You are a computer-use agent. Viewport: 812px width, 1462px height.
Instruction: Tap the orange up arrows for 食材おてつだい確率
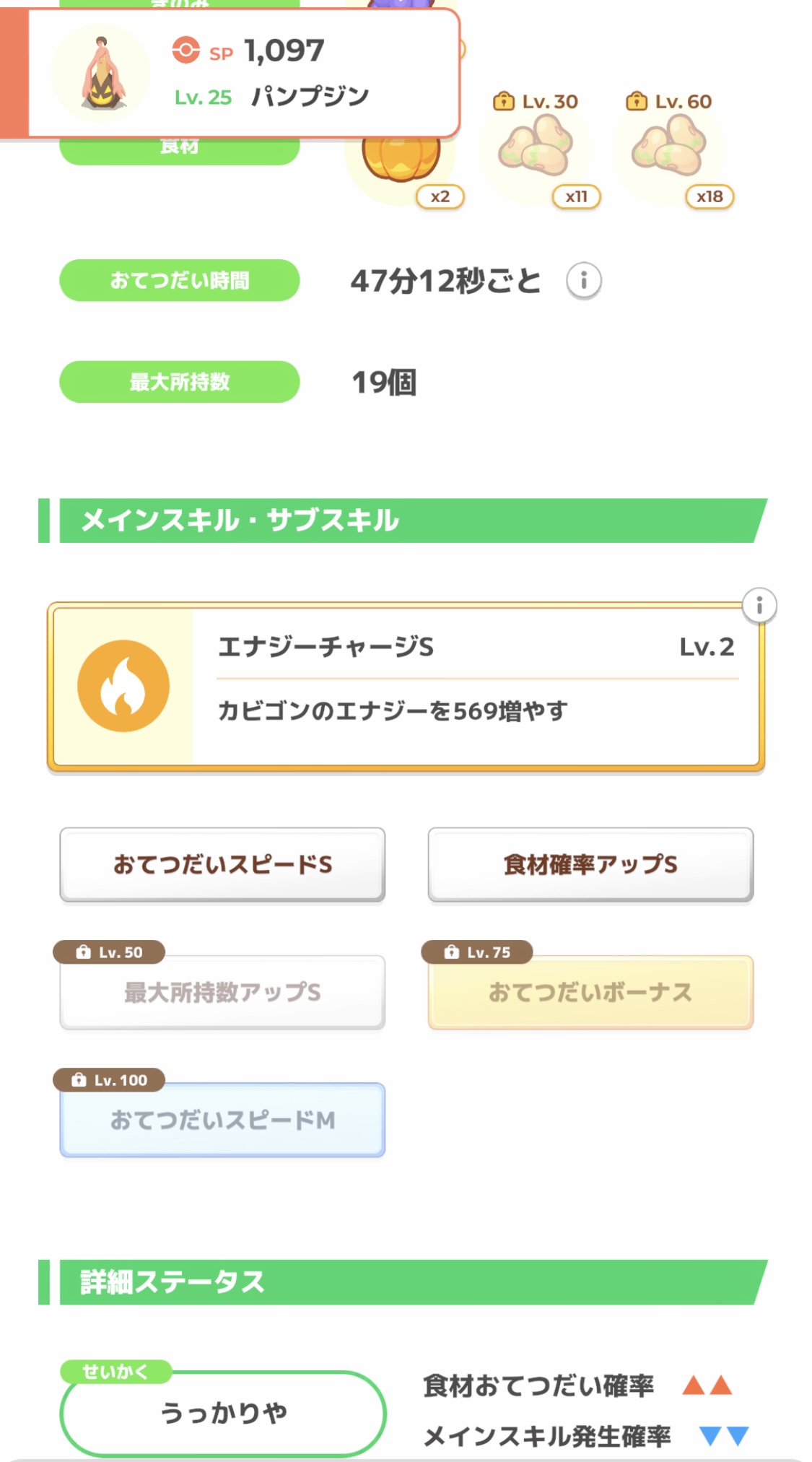(707, 1385)
